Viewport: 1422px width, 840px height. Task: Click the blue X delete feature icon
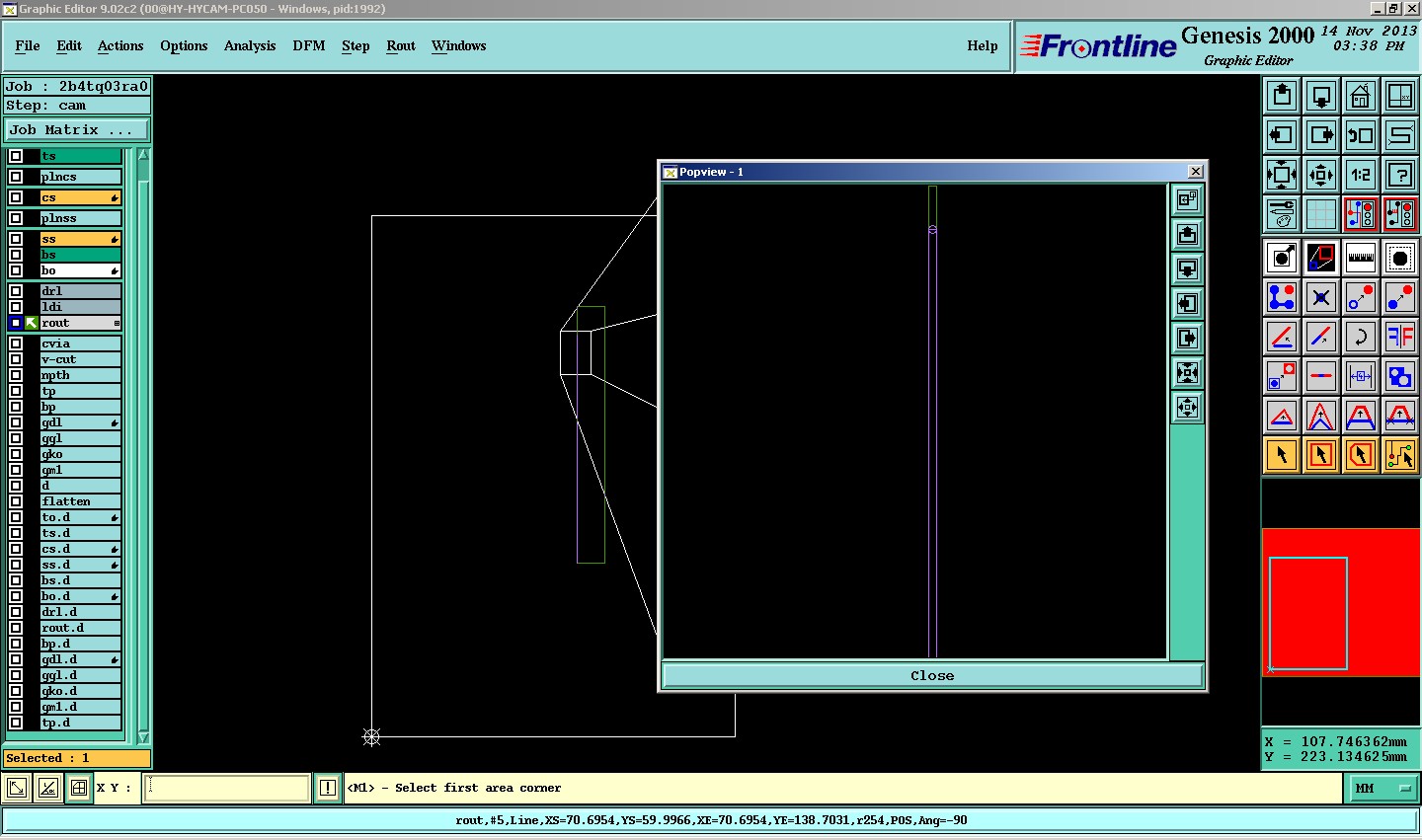[1321, 297]
